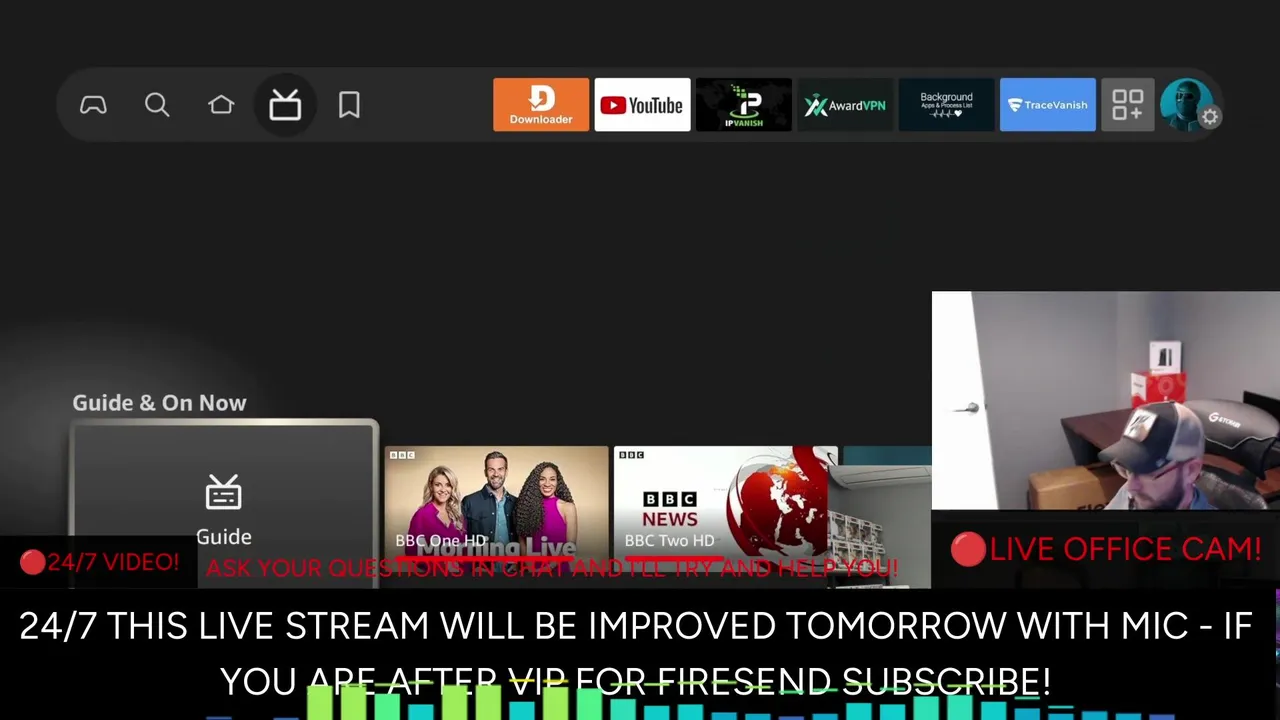Open the AwardVPN app tile
This screenshot has width=1280, height=720.
coord(845,105)
